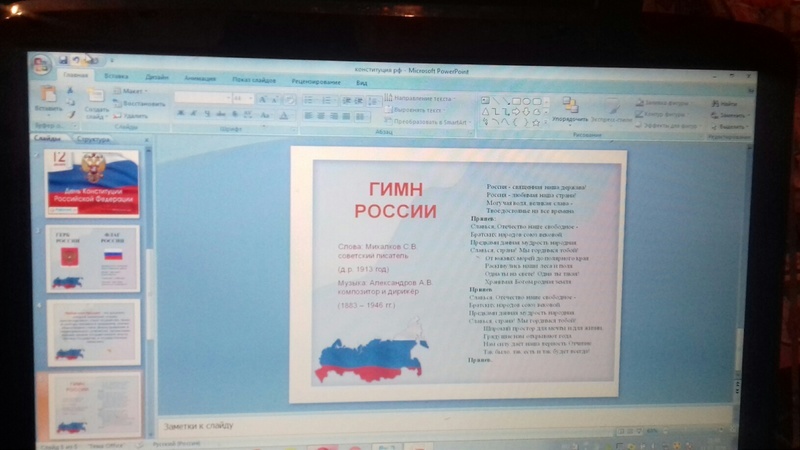
Task: Switch to the Дизайн (Design) ribbon tab
Action: (x=156, y=77)
